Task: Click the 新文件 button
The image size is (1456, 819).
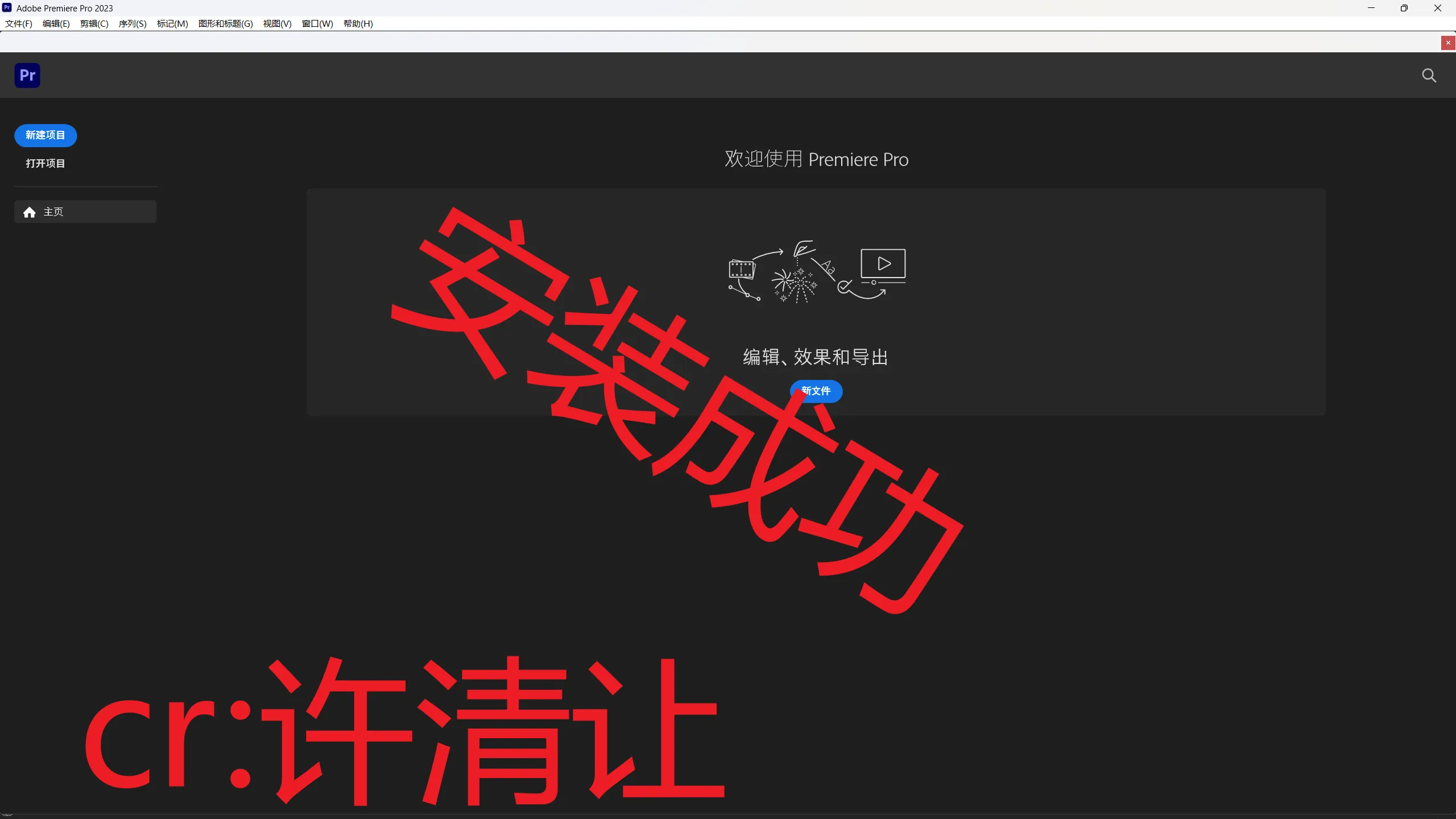Action: [x=816, y=391]
